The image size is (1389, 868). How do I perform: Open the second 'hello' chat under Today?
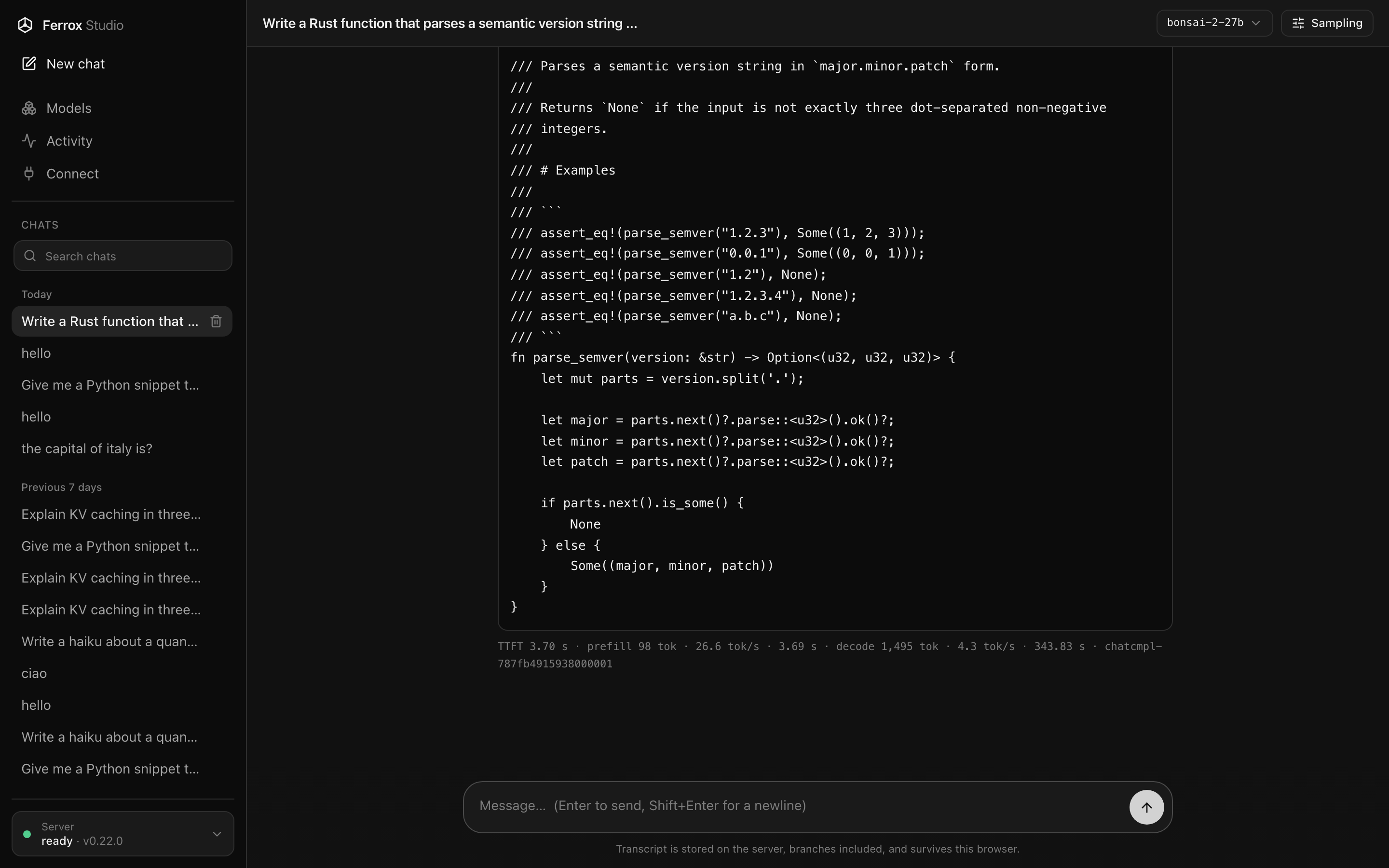pos(122,417)
